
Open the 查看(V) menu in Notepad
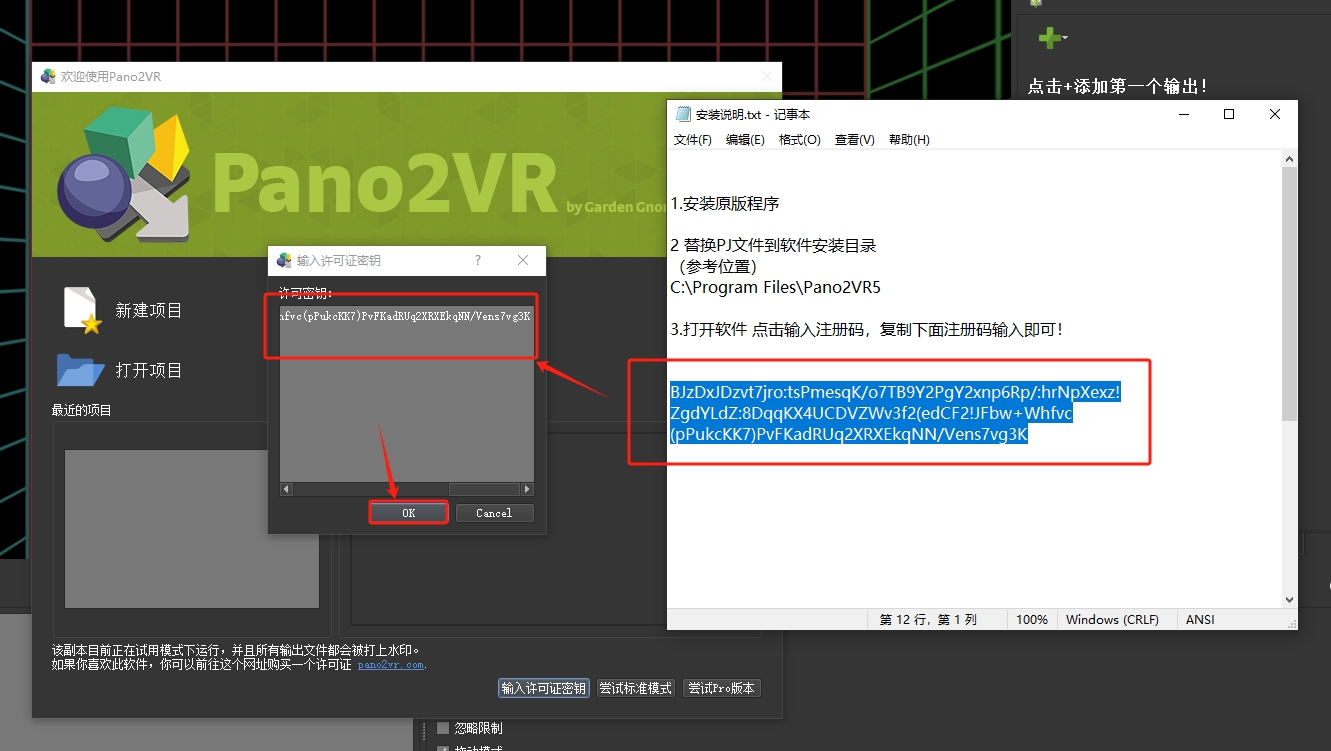(x=855, y=140)
